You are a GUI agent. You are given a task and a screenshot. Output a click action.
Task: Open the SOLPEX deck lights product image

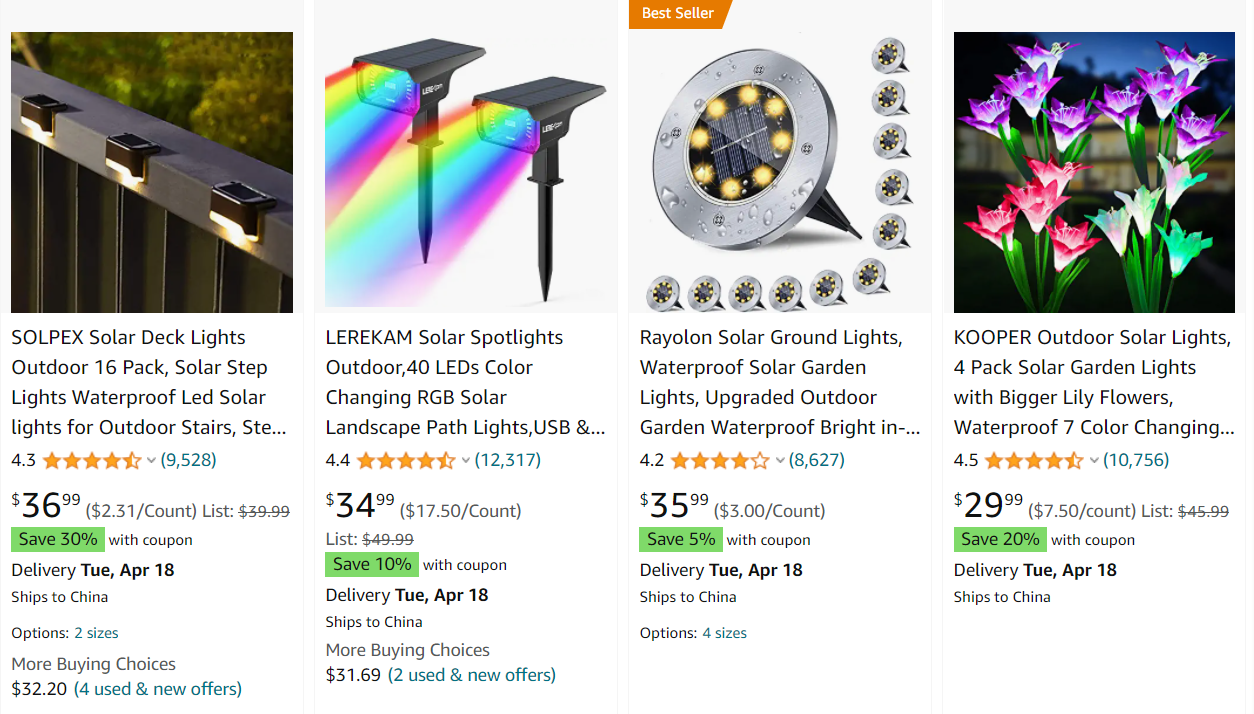point(152,172)
